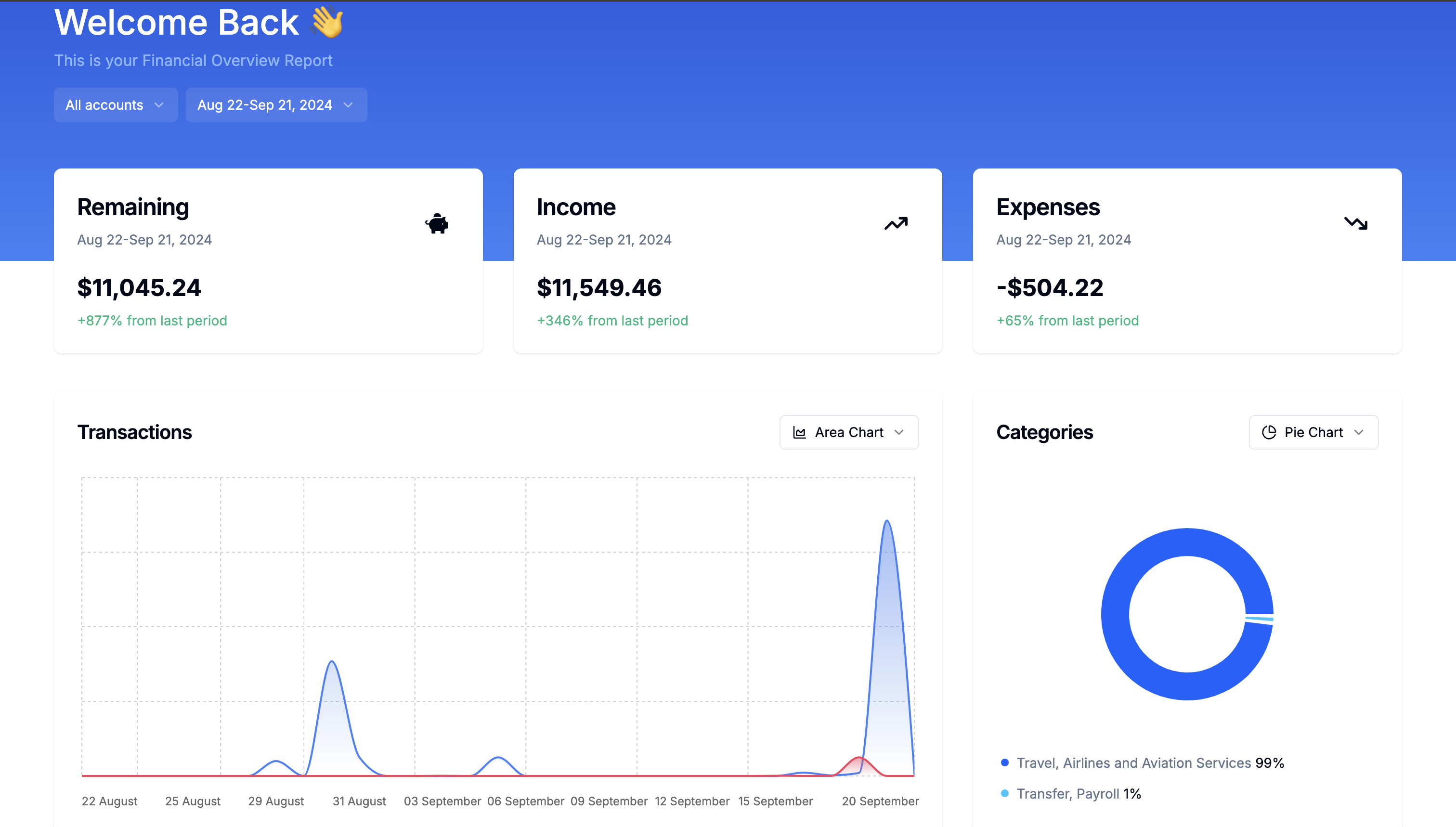The width and height of the screenshot is (1456, 827).
Task: Click the piggy bank icon in Remaining card
Action: [x=437, y=224]
